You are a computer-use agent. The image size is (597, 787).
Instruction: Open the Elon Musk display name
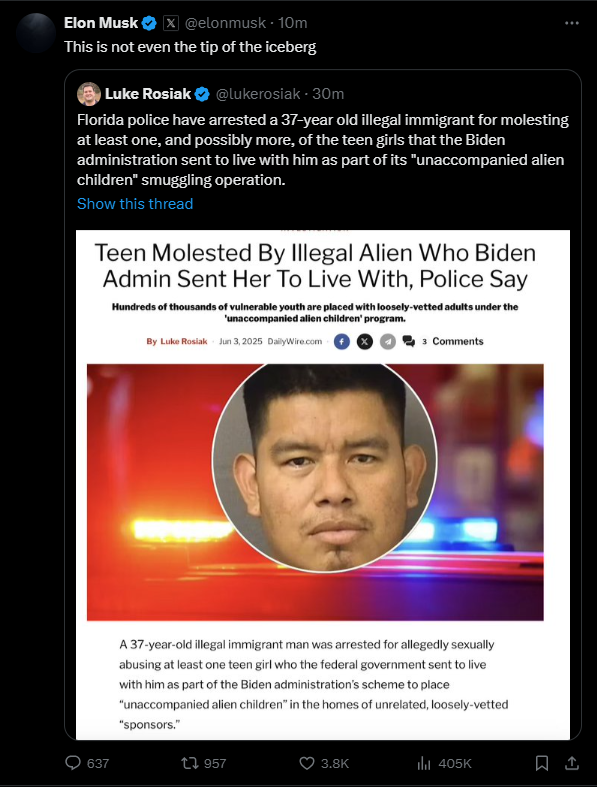pyautogui.click(x=101, y=23)
